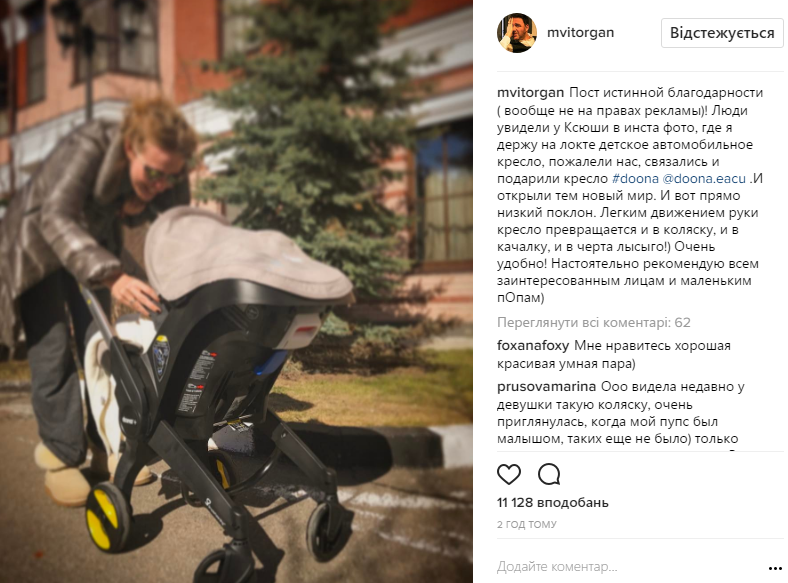The width and height of the screenshot is (788, 583).
Task: Click the prusovamarina comment text
Action: pos(621,413)
